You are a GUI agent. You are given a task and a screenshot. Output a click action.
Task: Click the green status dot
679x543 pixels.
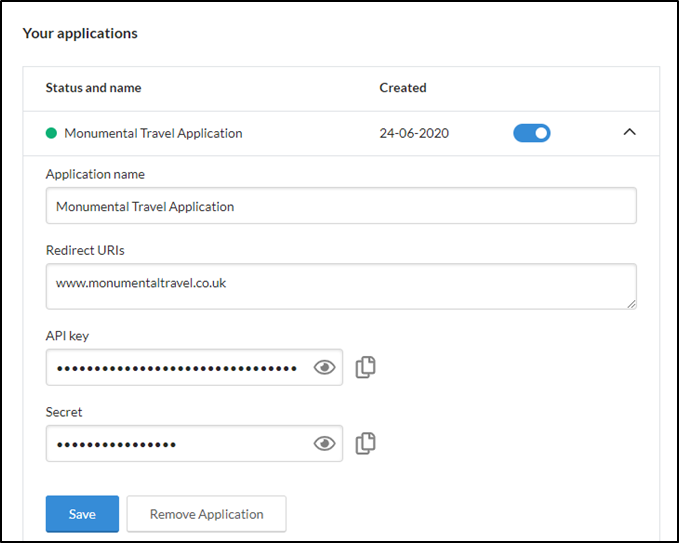pos(52,133)
